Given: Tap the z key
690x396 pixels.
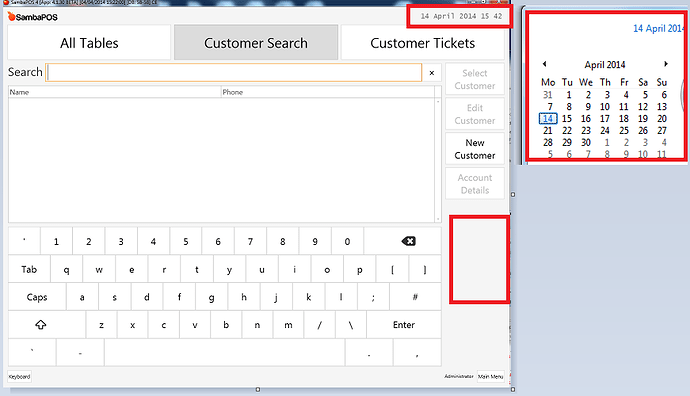Looking at the screenshot, I should [101, 325].
